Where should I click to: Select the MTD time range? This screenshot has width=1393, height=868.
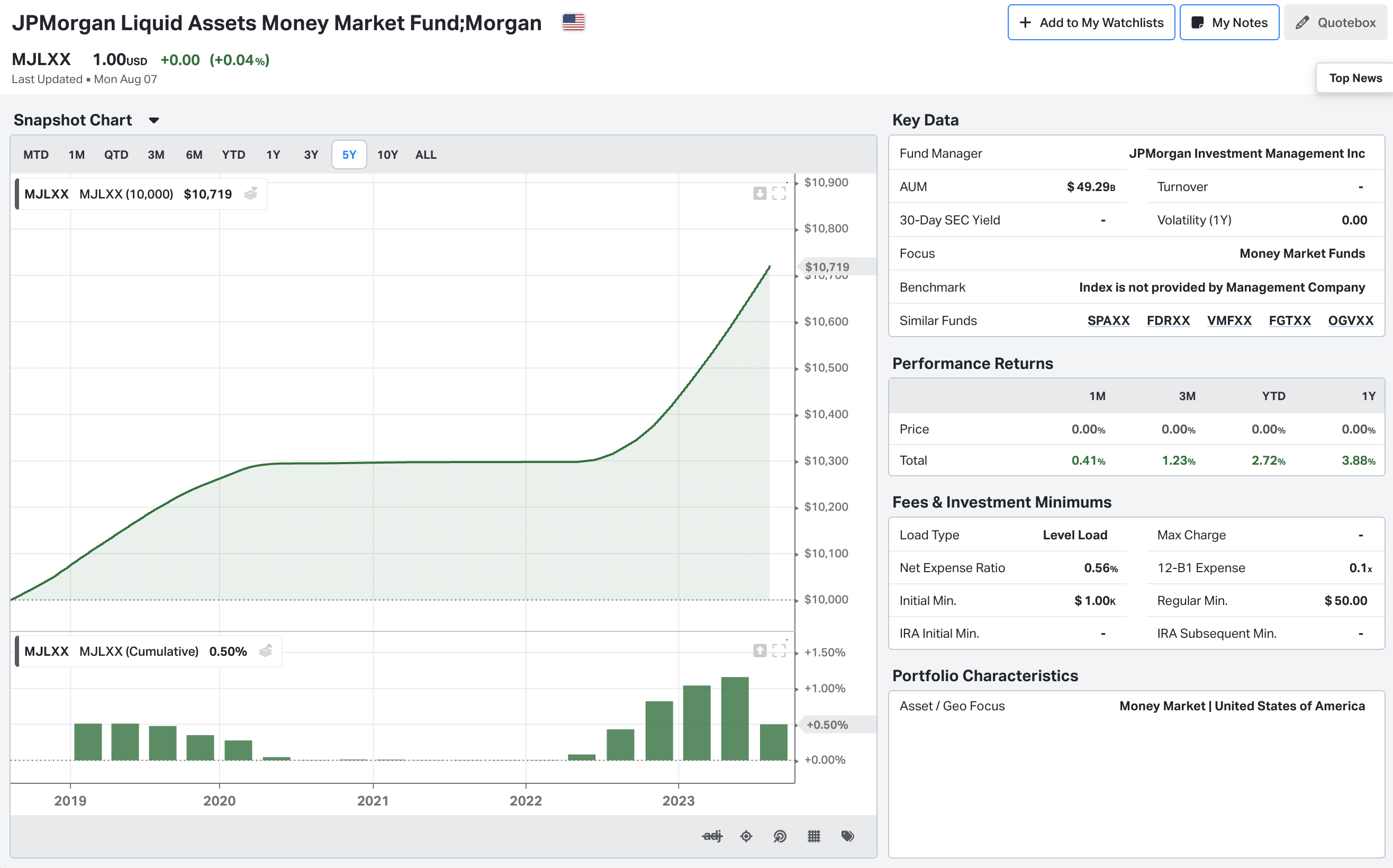(36, 155)
